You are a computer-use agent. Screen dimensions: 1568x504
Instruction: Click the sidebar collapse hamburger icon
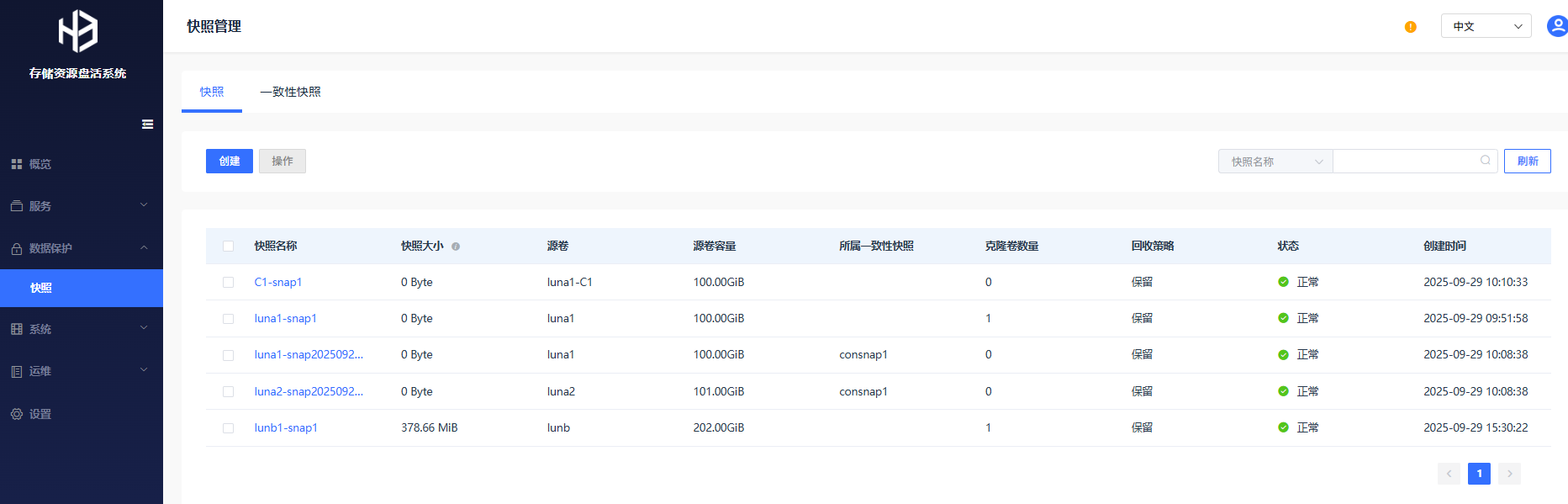147,125
